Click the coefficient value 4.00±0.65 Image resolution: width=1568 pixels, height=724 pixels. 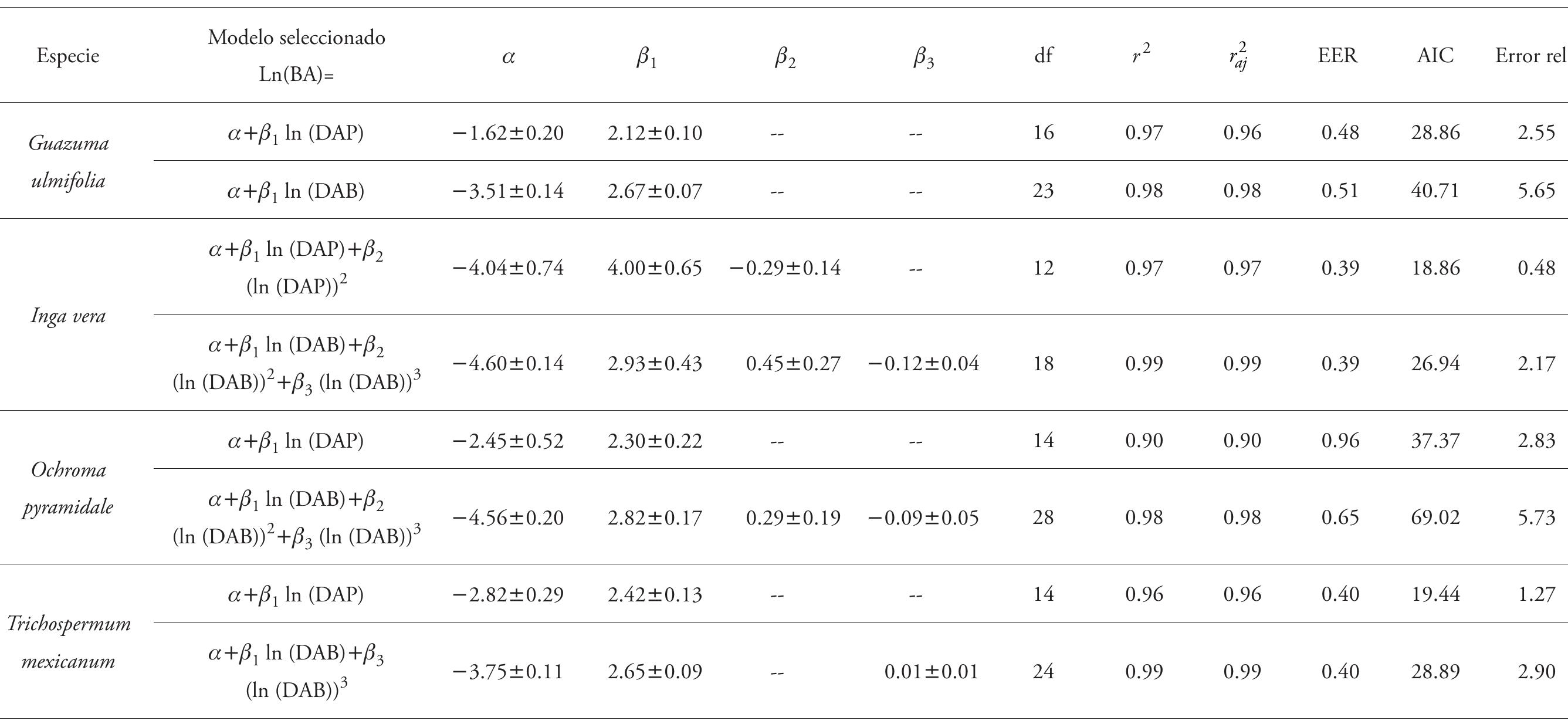[x=654, y=268]
